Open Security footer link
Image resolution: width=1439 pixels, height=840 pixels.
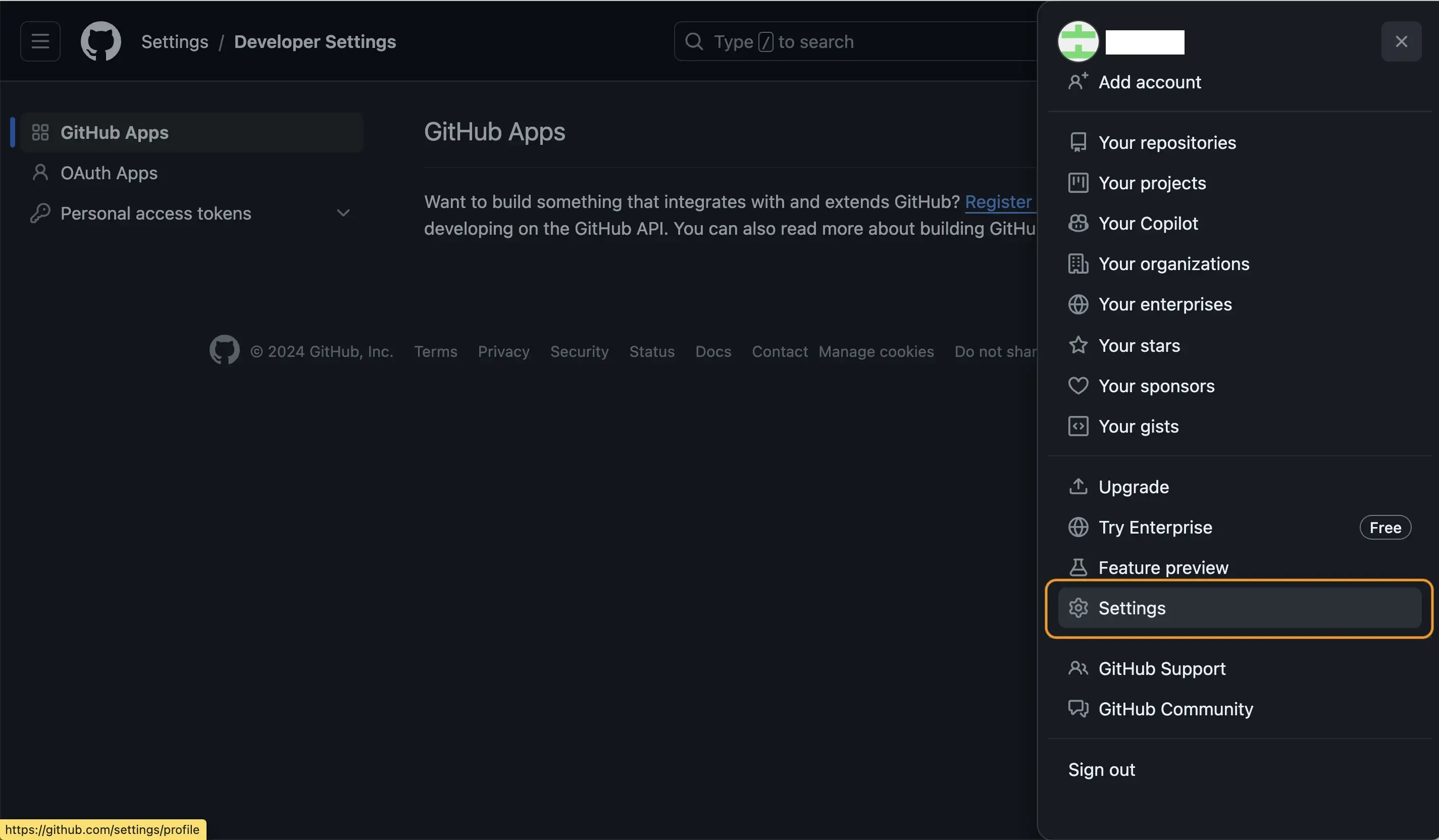point(579,351)
